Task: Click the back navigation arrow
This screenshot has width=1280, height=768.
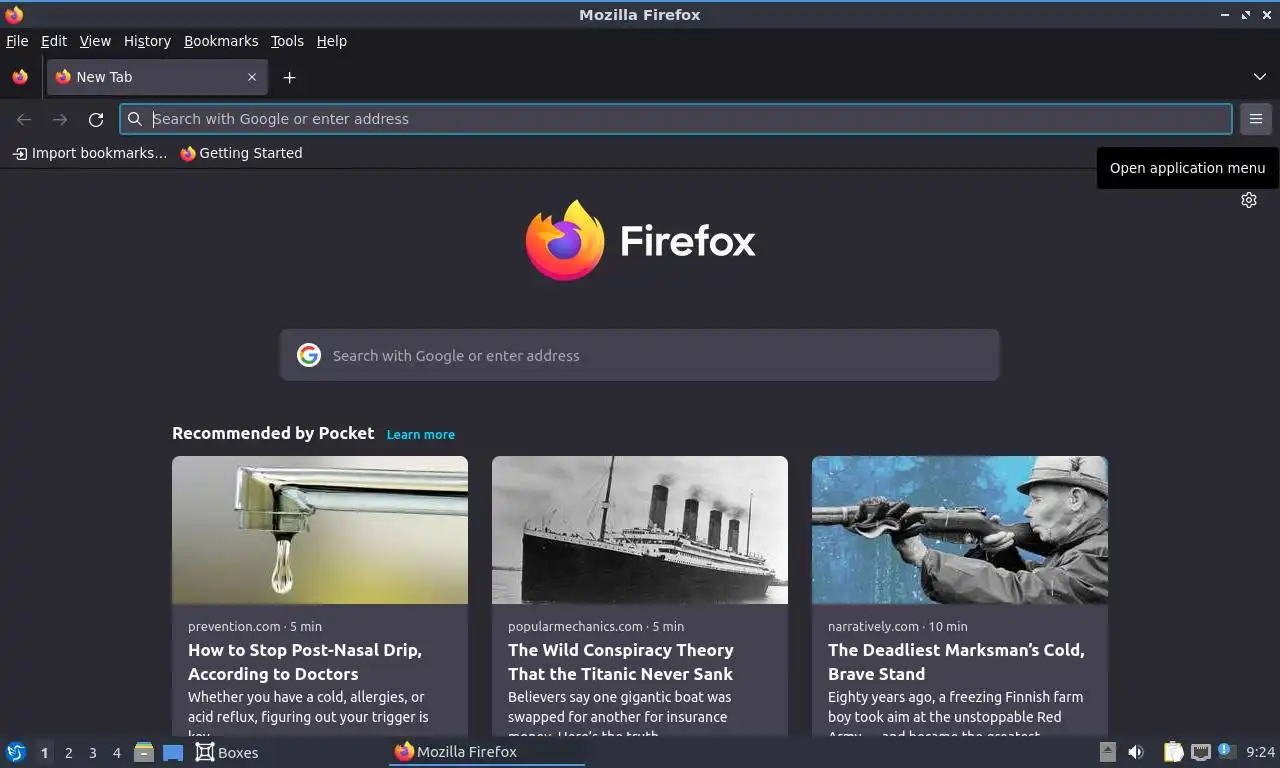Action: pyautogui.click(x=24, y=119)
